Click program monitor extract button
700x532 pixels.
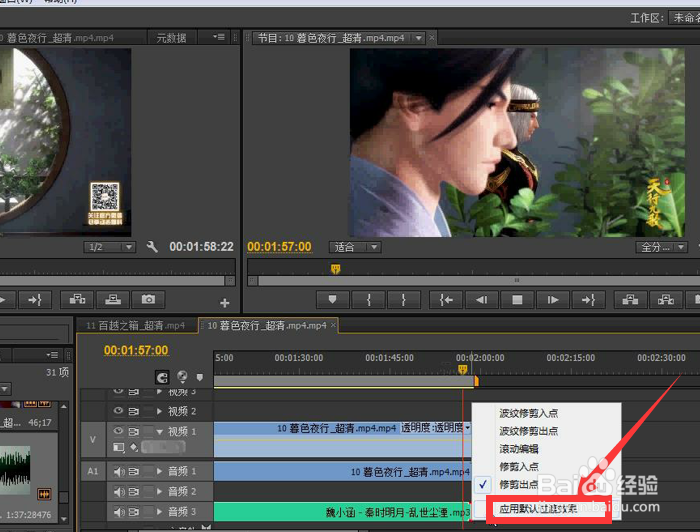pyautogui.click(x=666, y=300)
